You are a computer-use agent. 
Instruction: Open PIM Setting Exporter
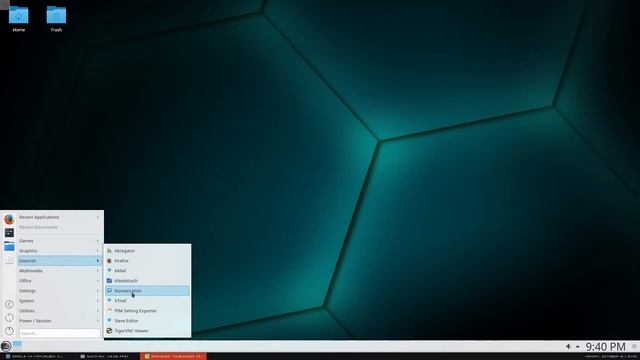point(148,311)
